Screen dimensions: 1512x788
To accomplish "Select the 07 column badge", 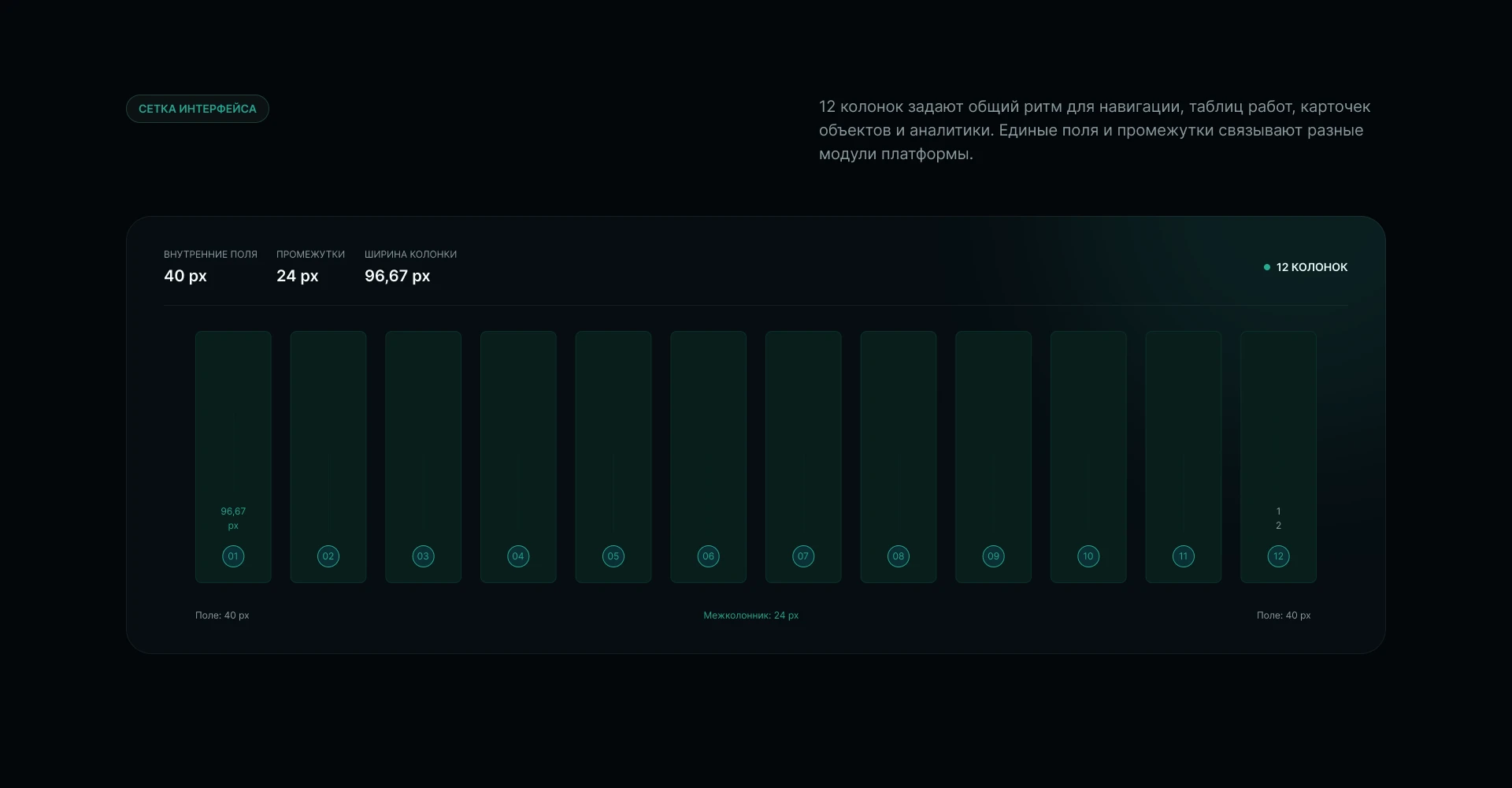I will (x=803, y=556).
